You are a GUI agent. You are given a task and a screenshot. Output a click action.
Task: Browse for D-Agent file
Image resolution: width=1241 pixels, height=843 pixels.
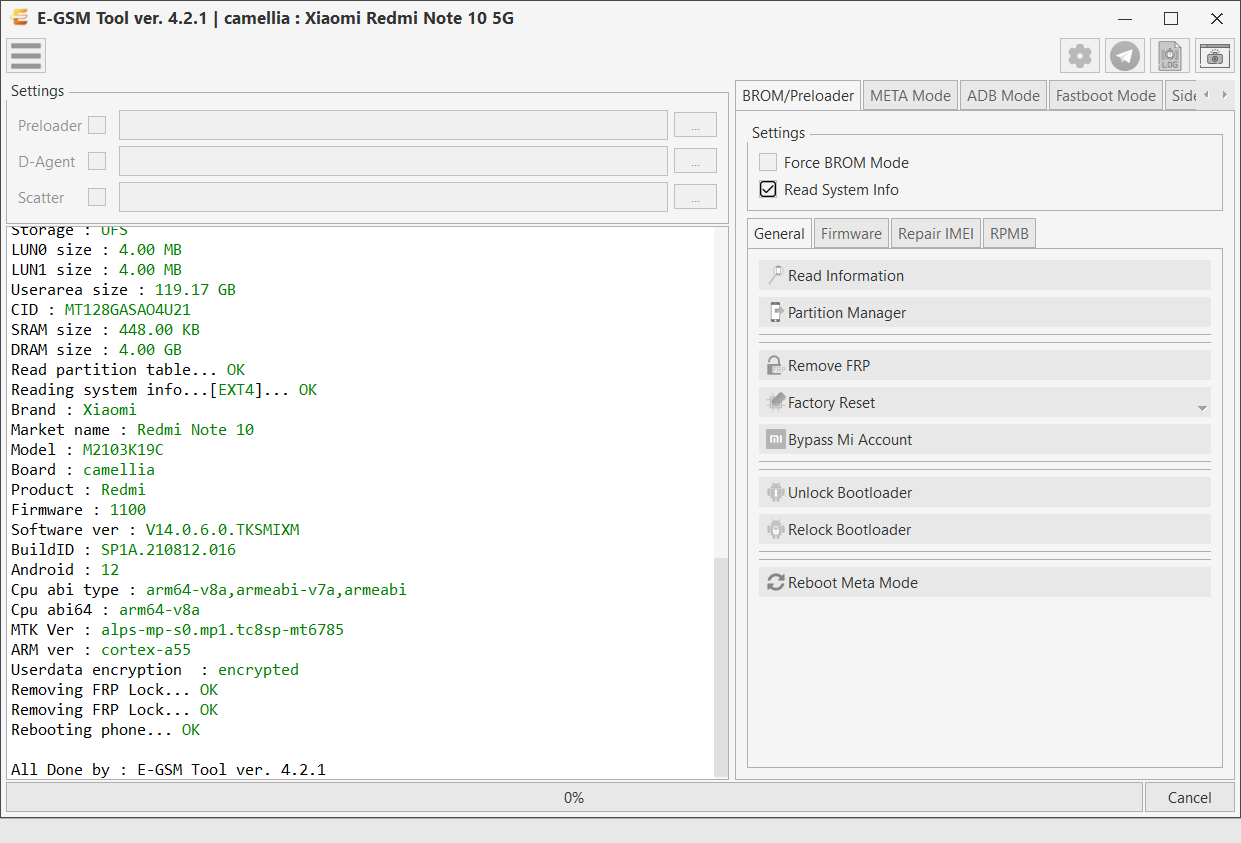(x=695, y=161)
